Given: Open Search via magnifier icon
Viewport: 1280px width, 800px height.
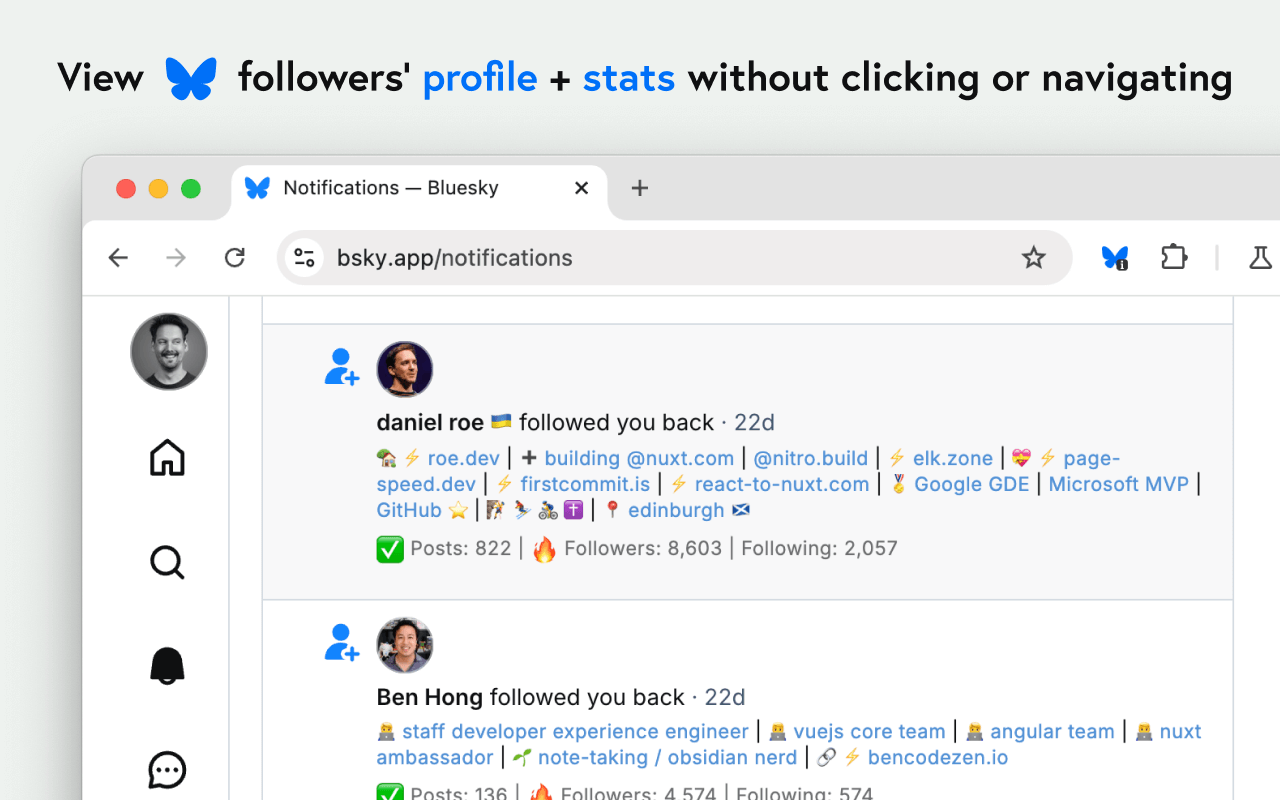Looking at the screenshot, I should tap(167, 563).
